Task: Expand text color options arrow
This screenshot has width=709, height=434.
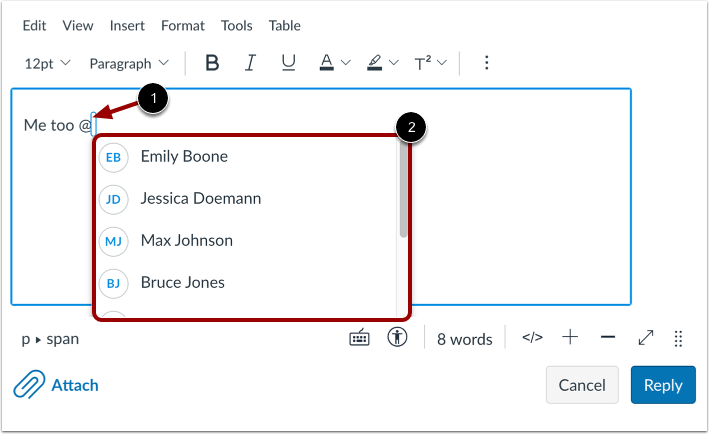Action: click(345, 62)
